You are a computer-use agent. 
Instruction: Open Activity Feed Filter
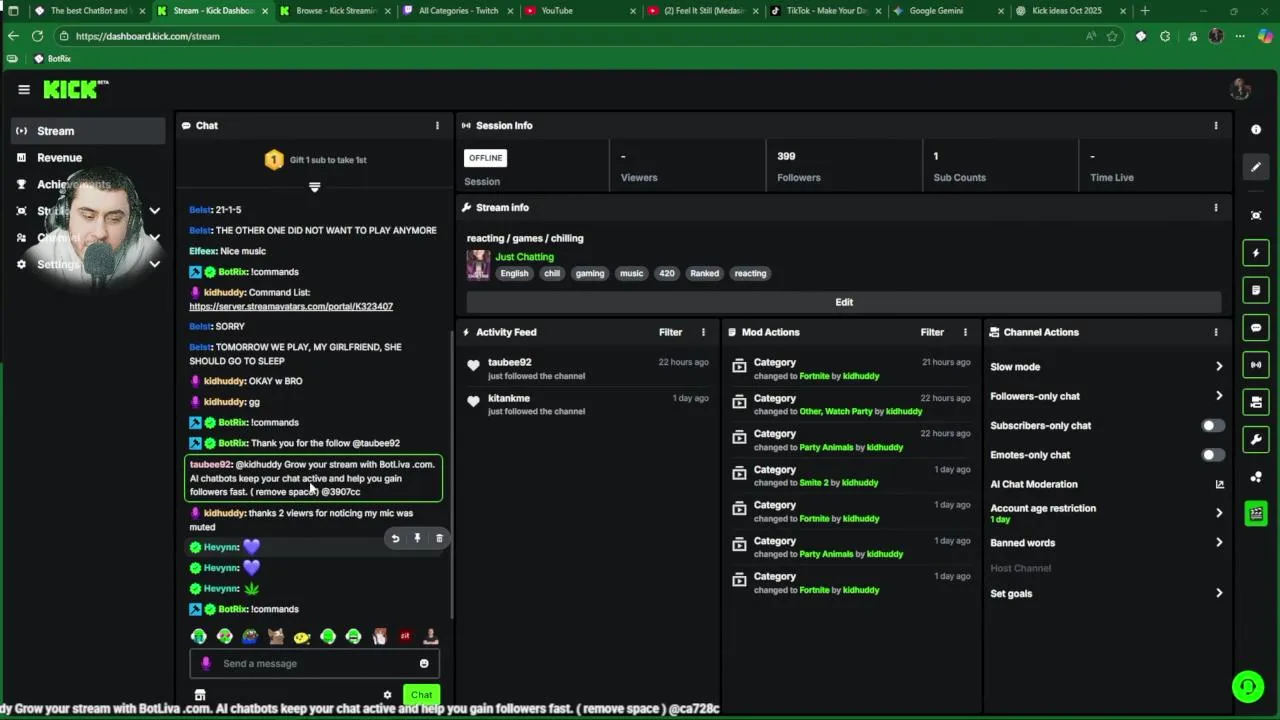coord(670,332)
